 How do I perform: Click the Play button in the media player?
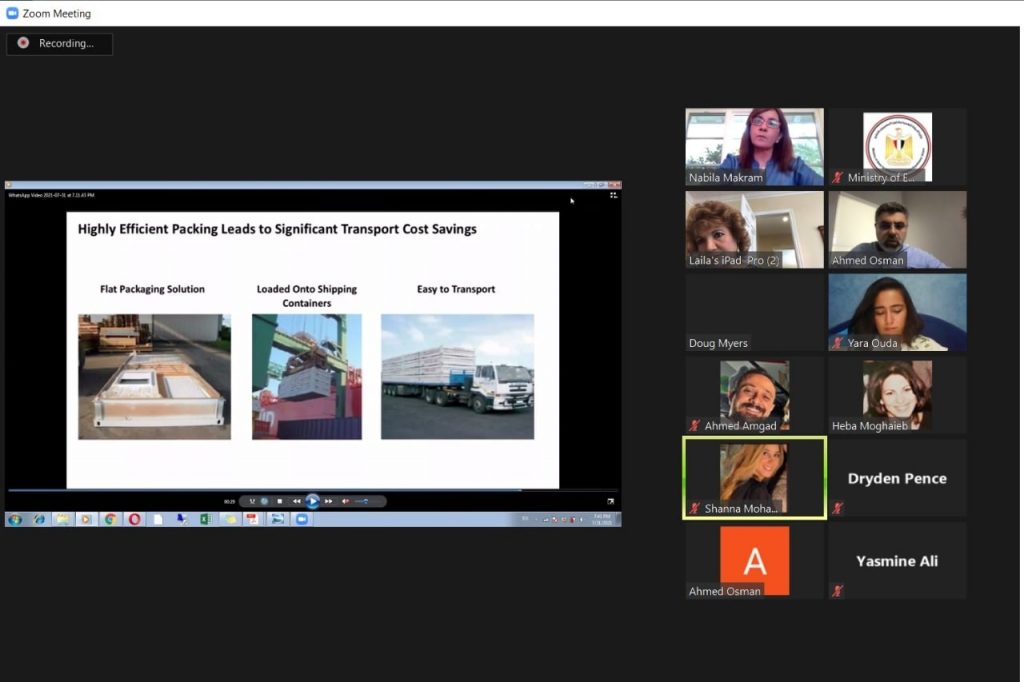tap(312, 501)
